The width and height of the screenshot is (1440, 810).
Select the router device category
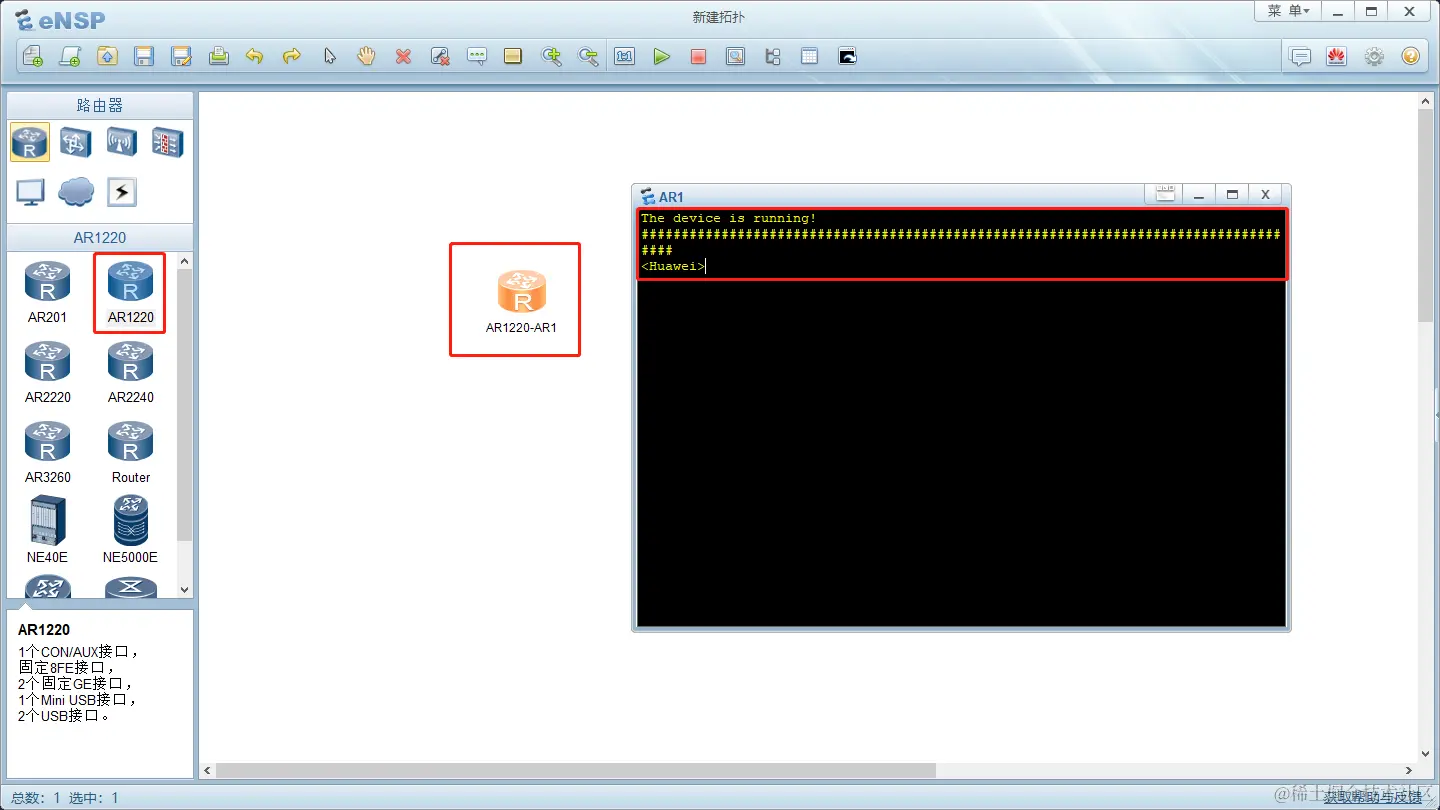(30, 143)
